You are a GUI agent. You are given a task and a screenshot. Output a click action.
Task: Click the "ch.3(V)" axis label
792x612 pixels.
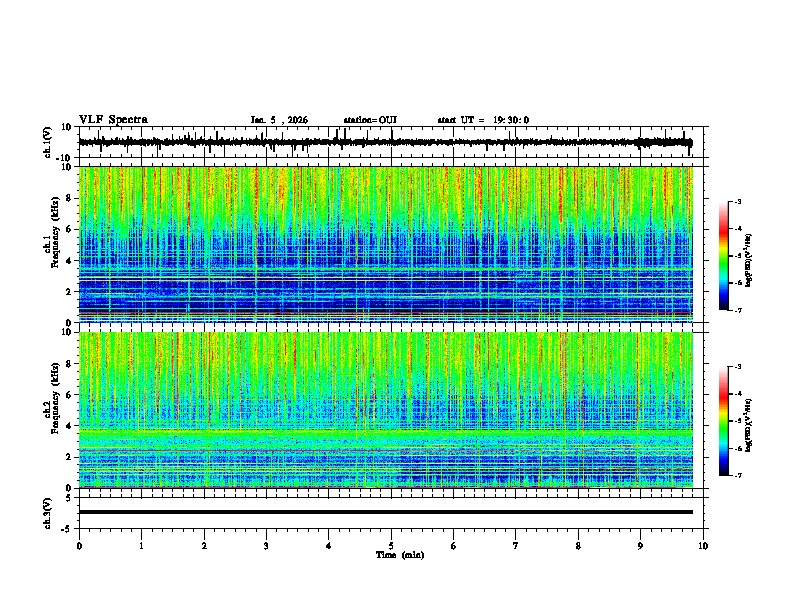click(48, 513)
